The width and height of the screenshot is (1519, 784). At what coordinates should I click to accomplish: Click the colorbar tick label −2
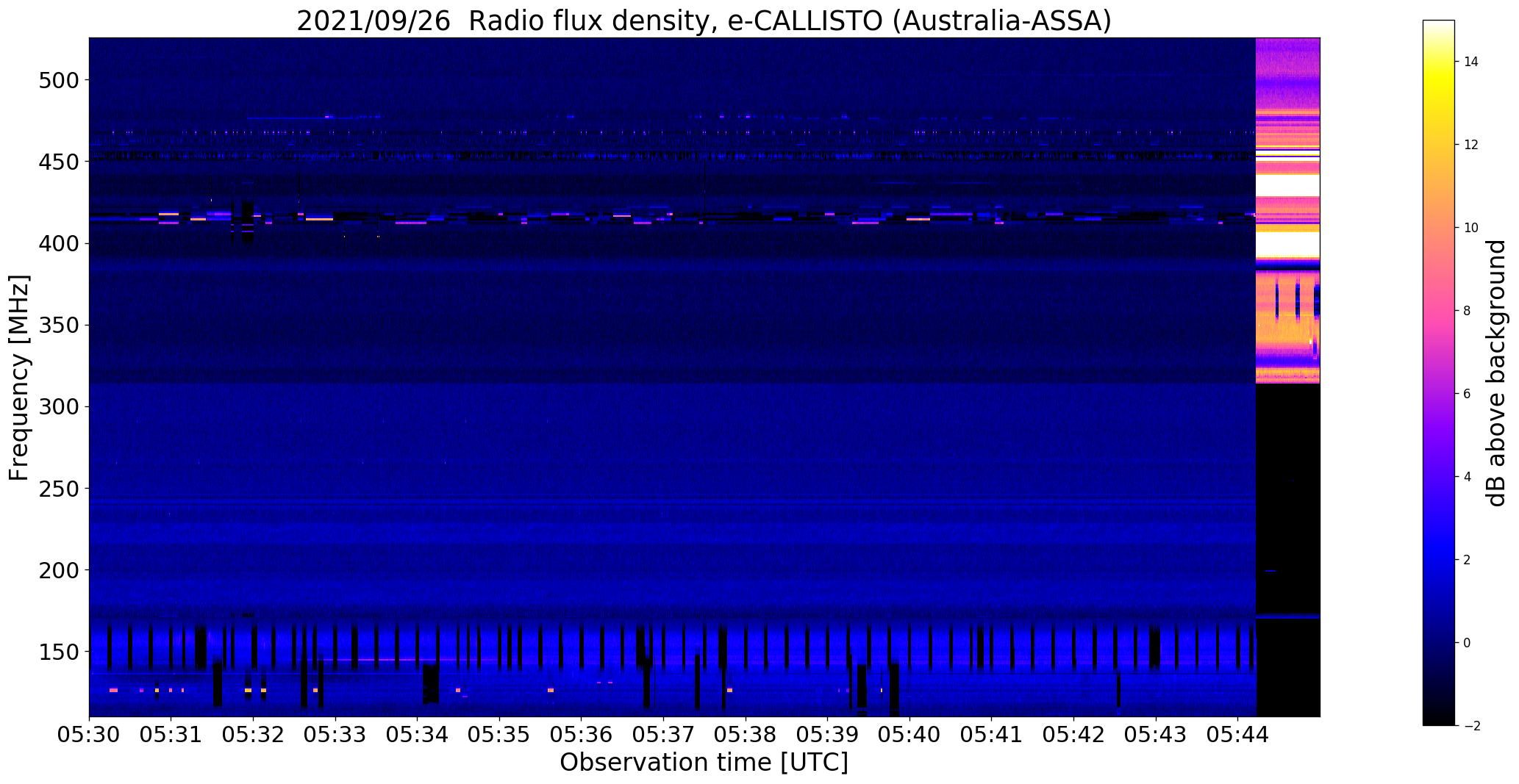1471,726
